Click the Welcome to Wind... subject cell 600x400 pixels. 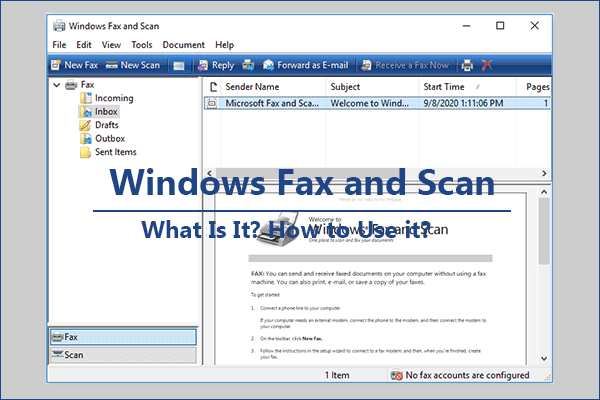(370, 103)
